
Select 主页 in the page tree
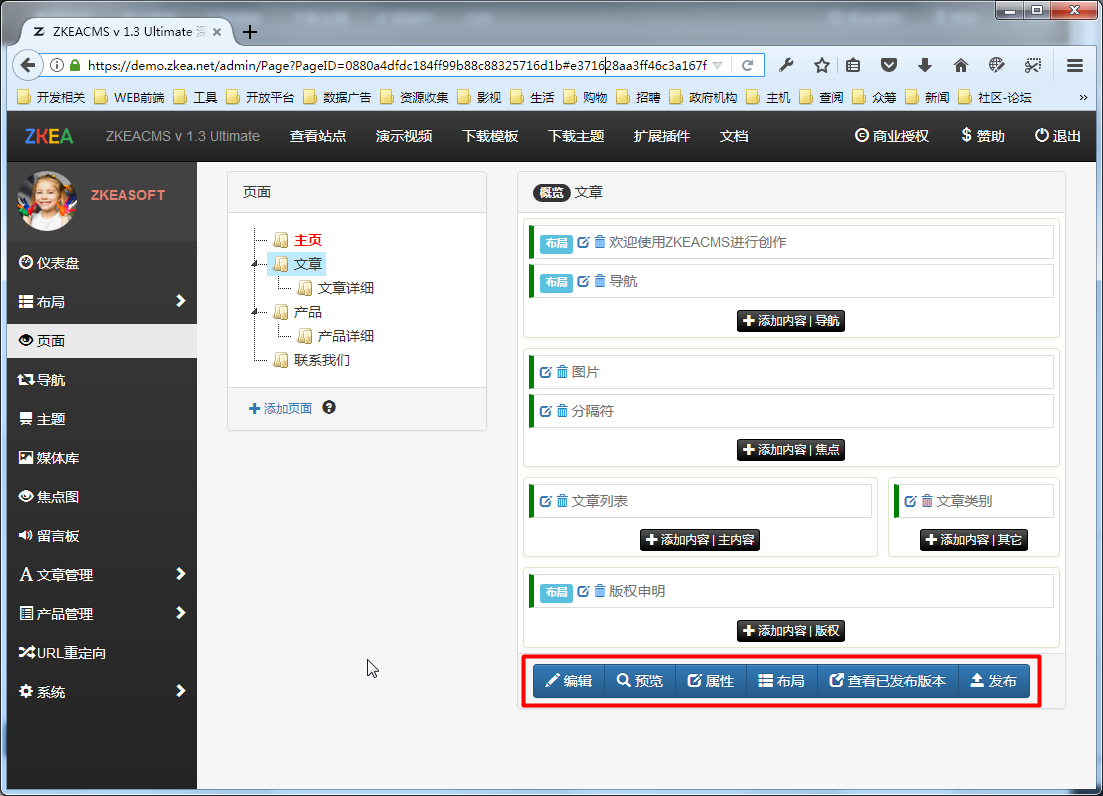[308, 240]
